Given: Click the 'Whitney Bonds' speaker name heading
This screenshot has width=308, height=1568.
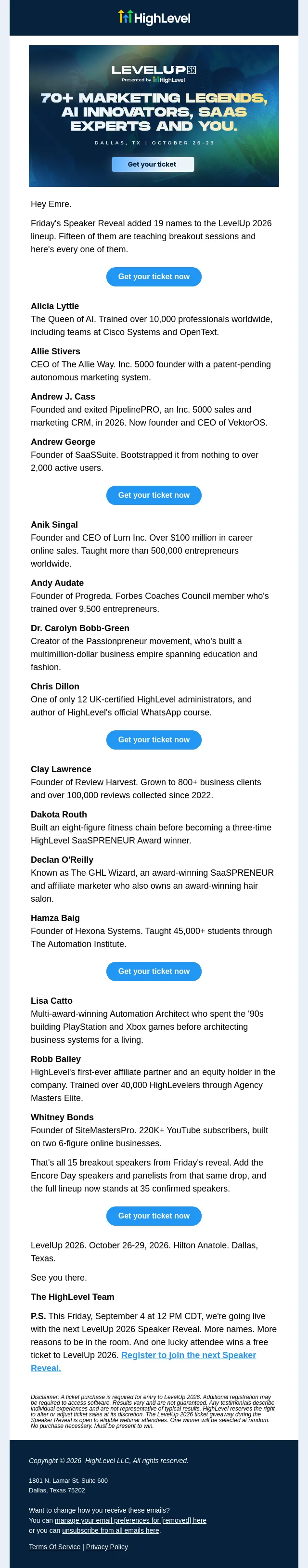Looking at the screenshot, I should click(x=62, y=1117).
